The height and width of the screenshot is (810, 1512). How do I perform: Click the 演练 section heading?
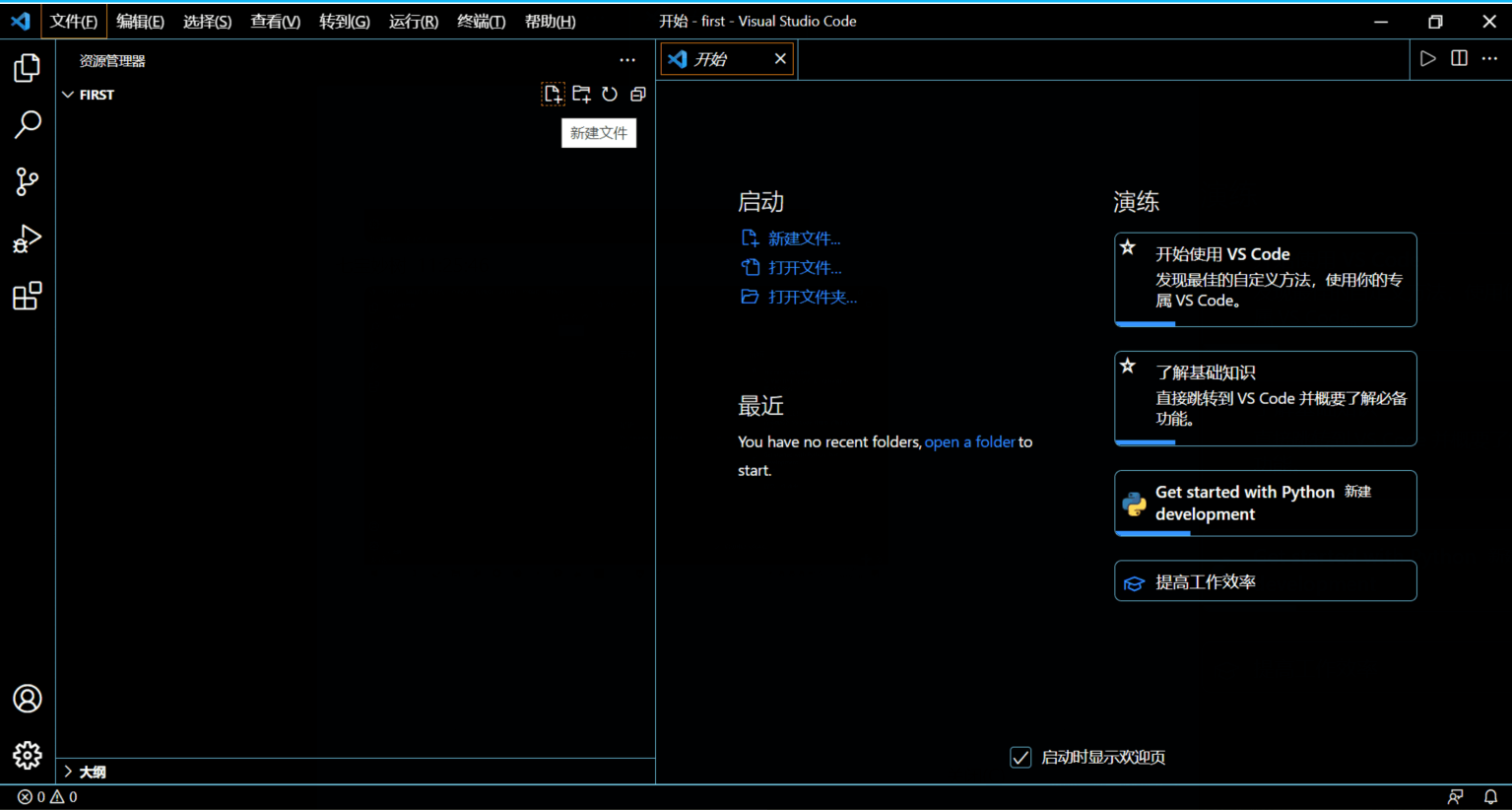pyautogui.click(x=1136, y=202)
